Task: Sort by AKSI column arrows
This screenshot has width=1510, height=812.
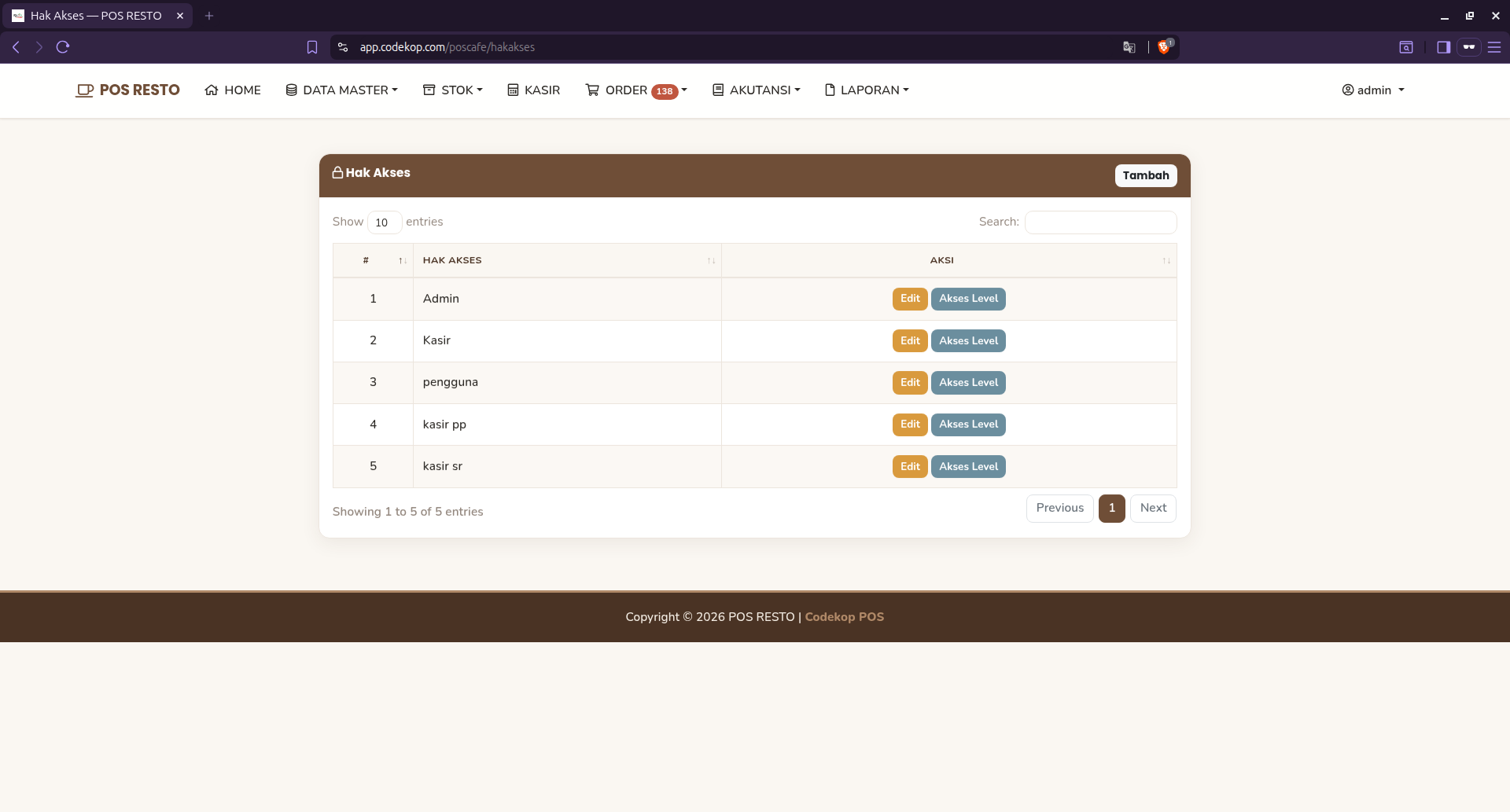Action: coord(1166,261)
